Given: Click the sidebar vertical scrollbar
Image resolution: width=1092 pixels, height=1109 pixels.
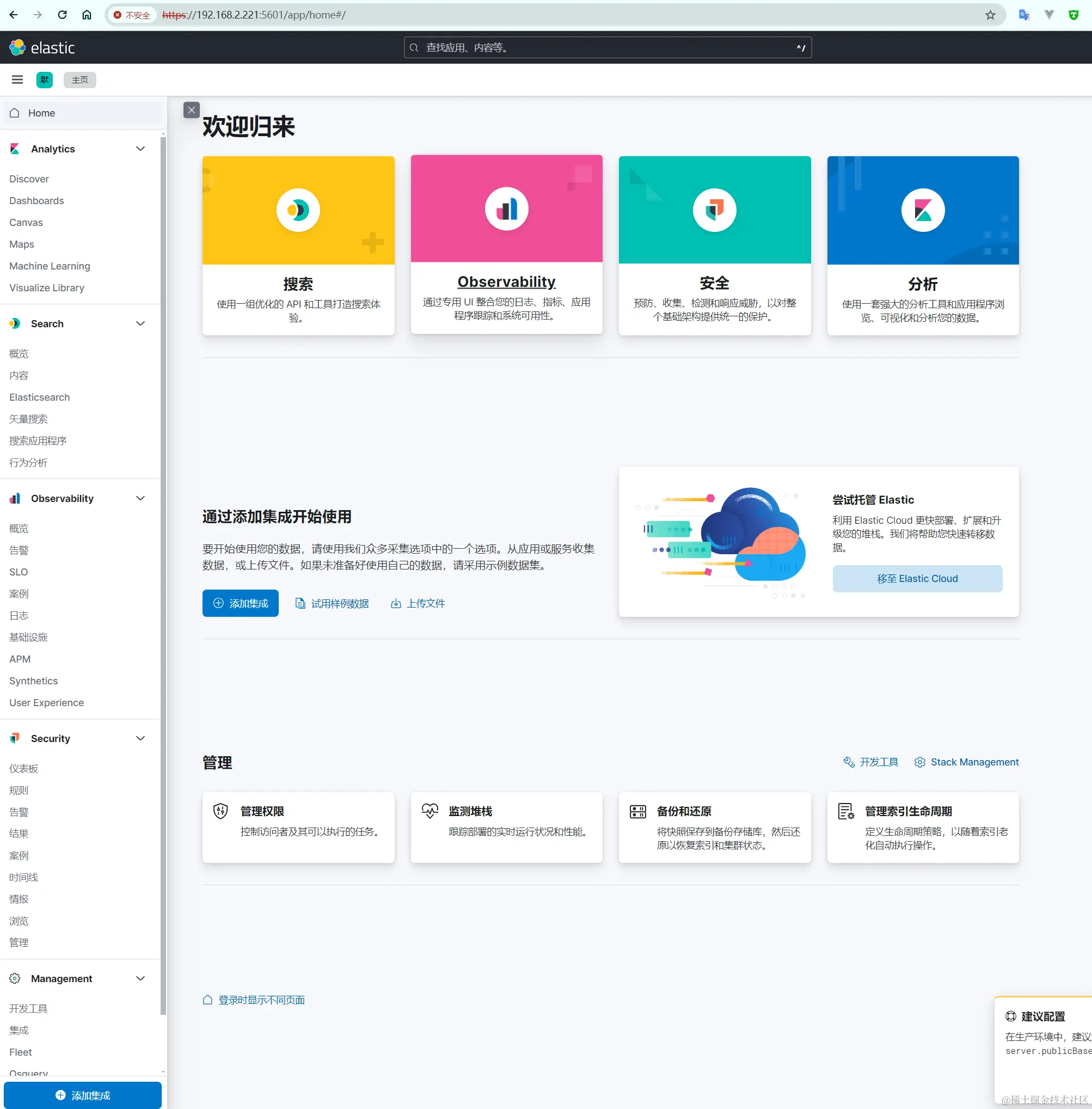Looking at the screenshot, I should click(x=163, y=574).
